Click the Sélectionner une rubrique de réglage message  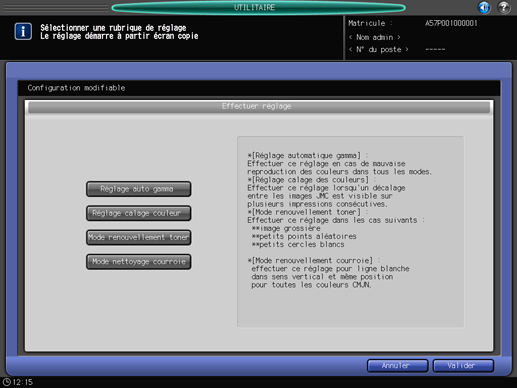113,28
